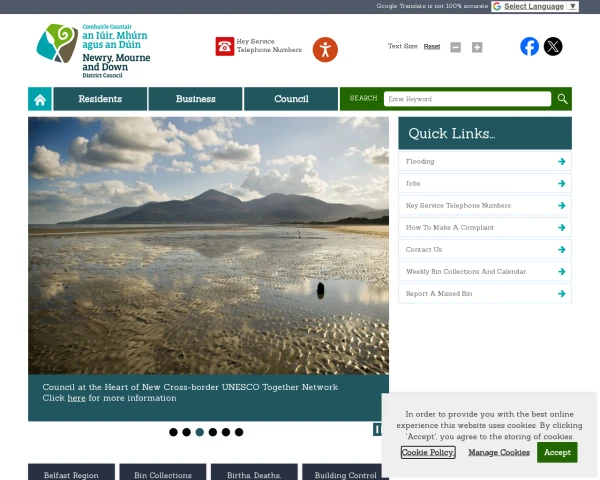Open the Residents menu
Viewport: 600px width, 480px height.
[100, 99]
